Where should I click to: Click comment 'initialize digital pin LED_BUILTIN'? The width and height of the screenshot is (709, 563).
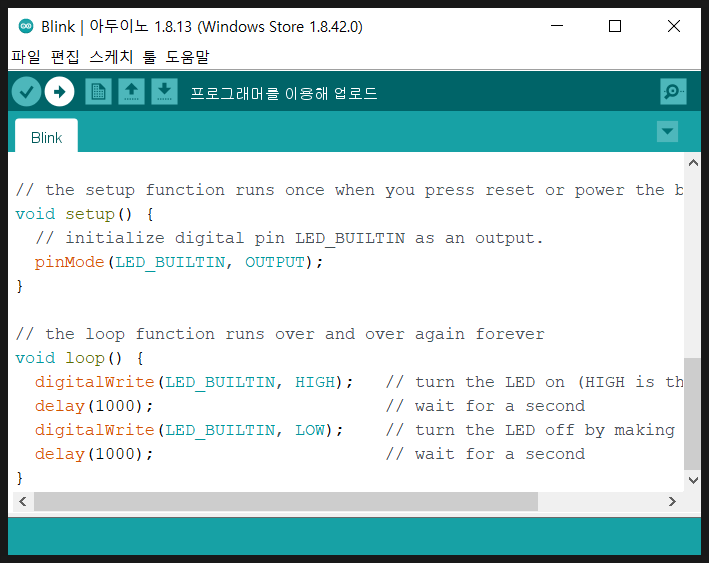click(x=235, y=238)
